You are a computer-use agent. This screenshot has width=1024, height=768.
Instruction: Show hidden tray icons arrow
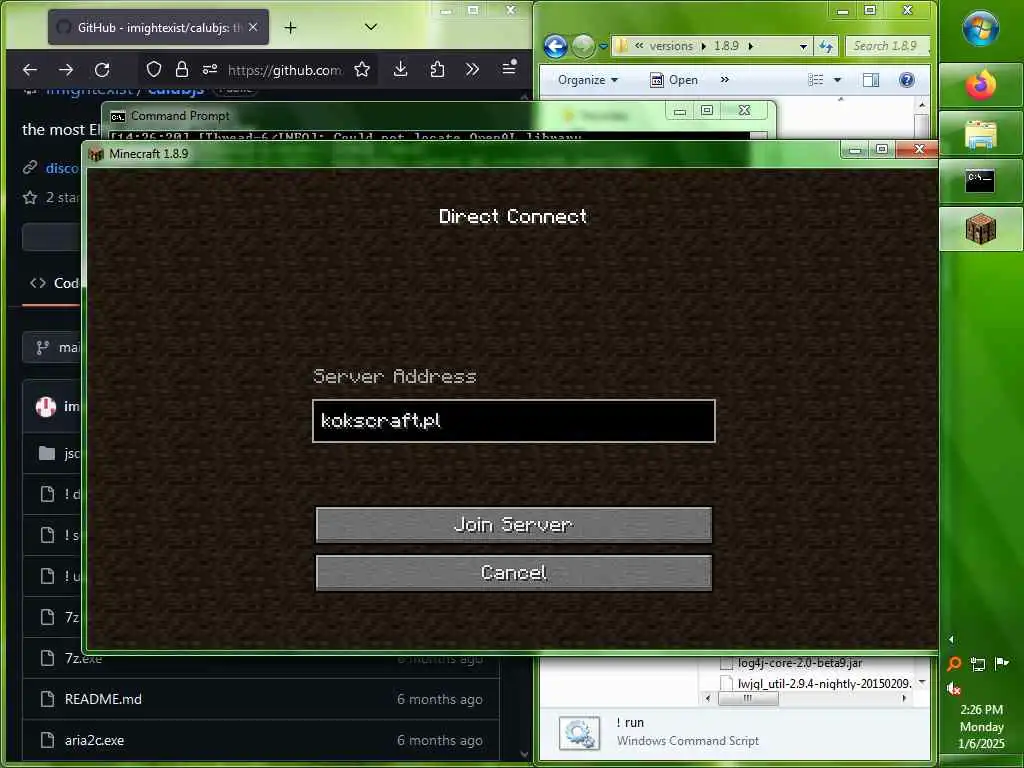click(951, 639)
